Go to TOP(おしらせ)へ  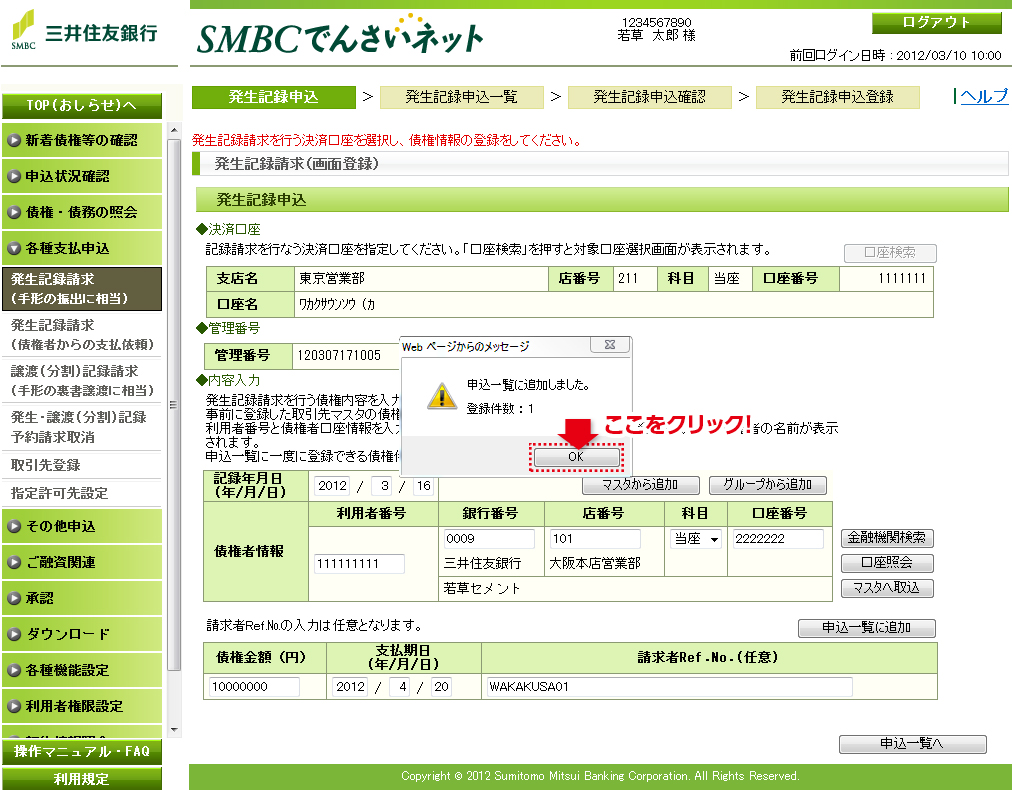tap(82, 105)
